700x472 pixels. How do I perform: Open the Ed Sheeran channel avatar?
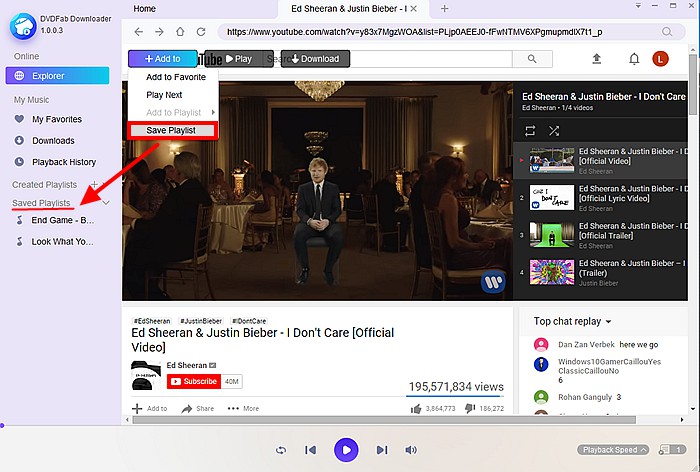point(146,375)
